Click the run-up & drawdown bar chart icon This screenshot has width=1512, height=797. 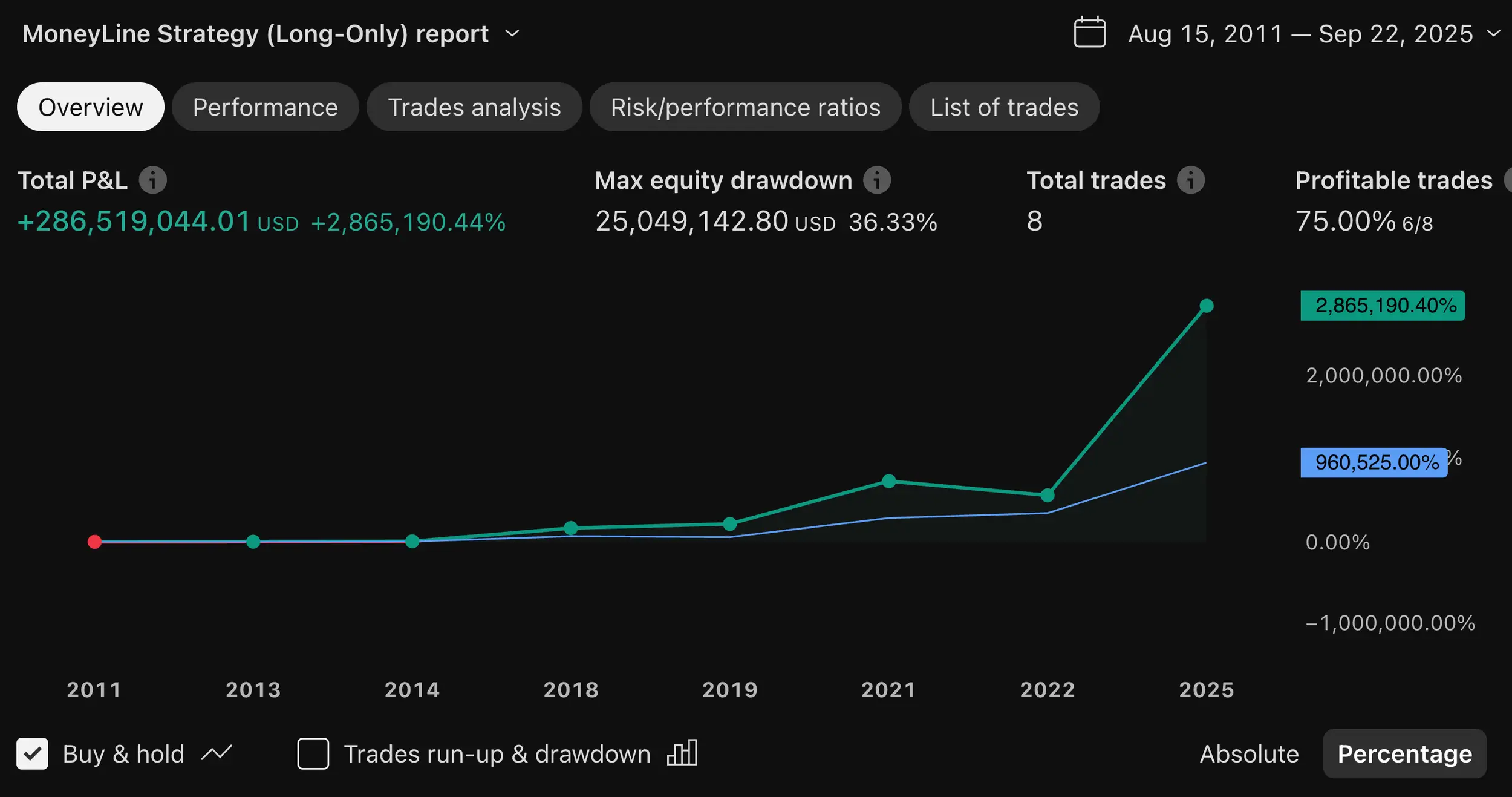point(682,753)
